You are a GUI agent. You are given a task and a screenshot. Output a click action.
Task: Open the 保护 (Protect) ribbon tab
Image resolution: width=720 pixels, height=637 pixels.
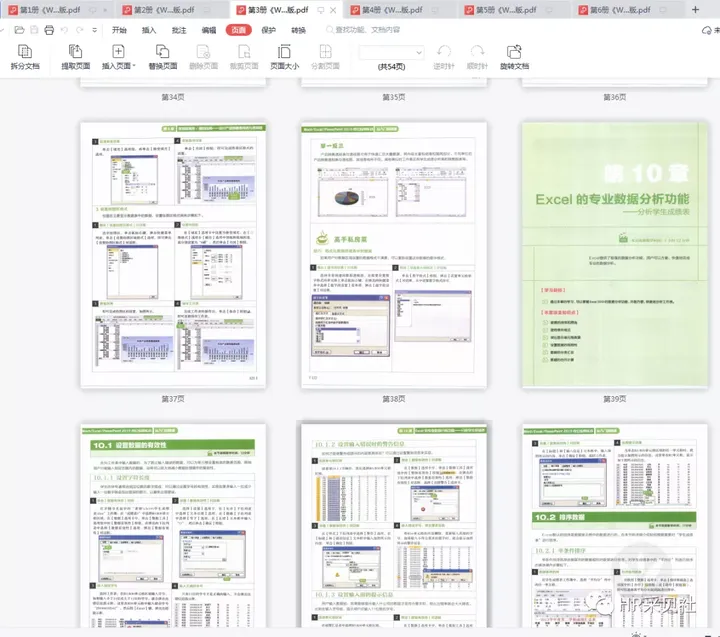click(268, 30)
